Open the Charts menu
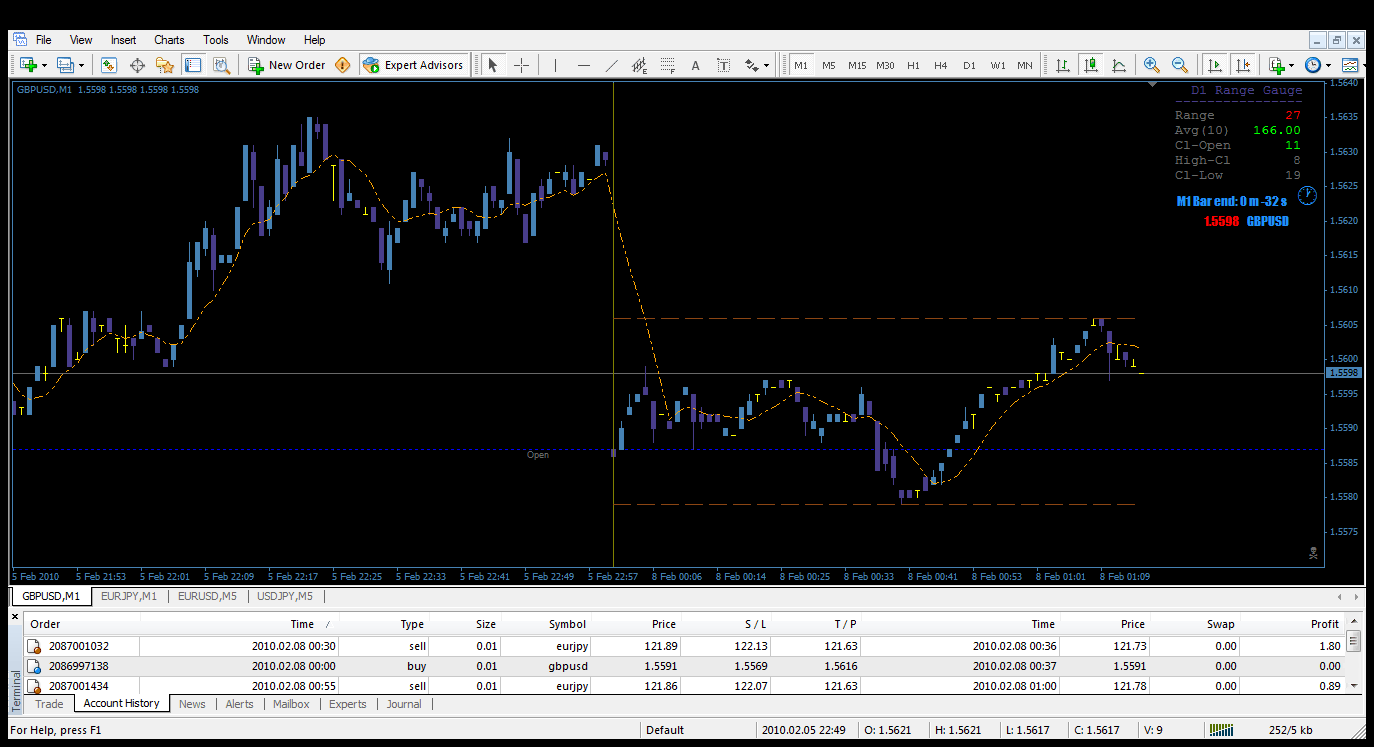The height and width of the screenshot is (747, 1374). [x=169, y=40]
